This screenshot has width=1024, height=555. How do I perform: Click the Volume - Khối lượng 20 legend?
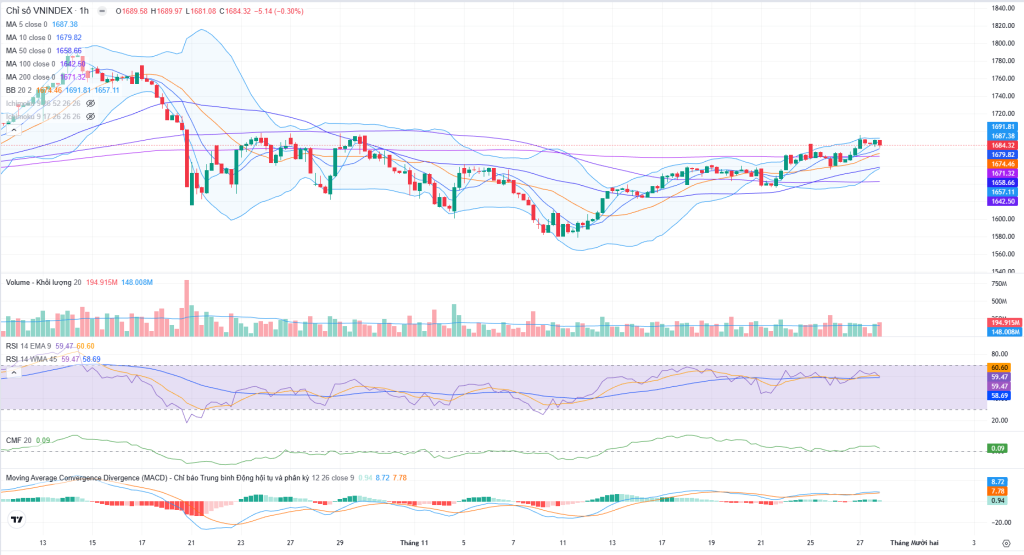[42, 282]
